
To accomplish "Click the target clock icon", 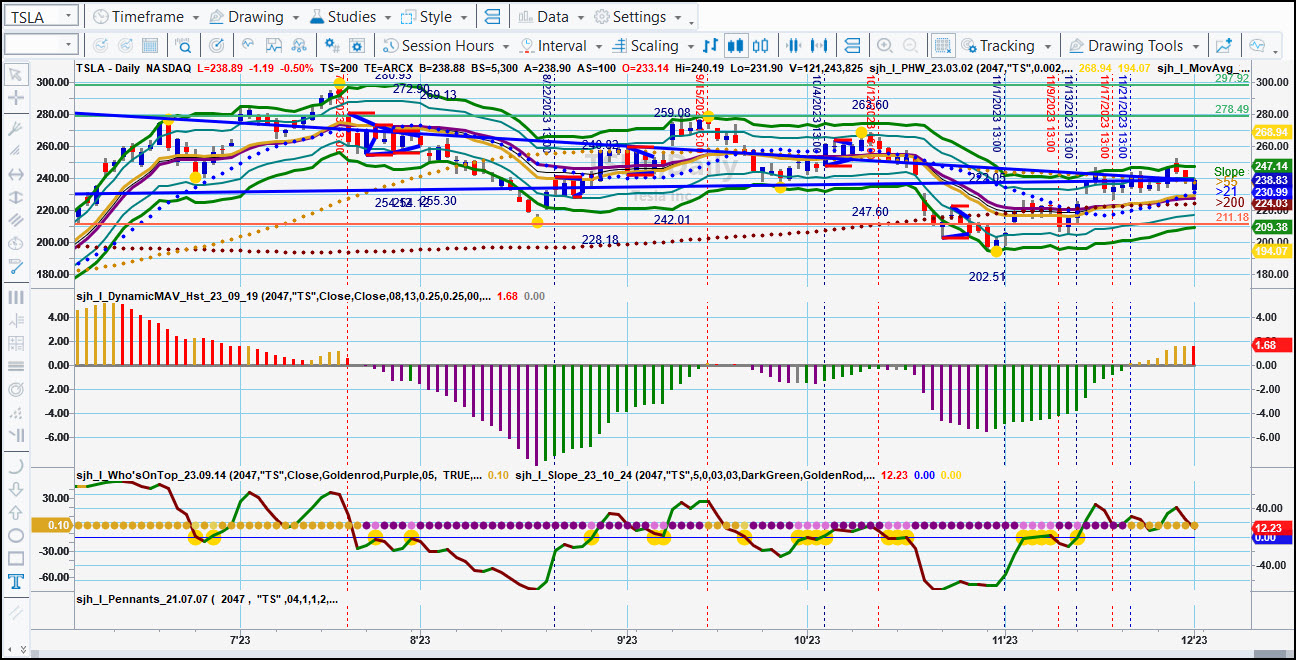I will pyautogui.click(x=218, y=45).
